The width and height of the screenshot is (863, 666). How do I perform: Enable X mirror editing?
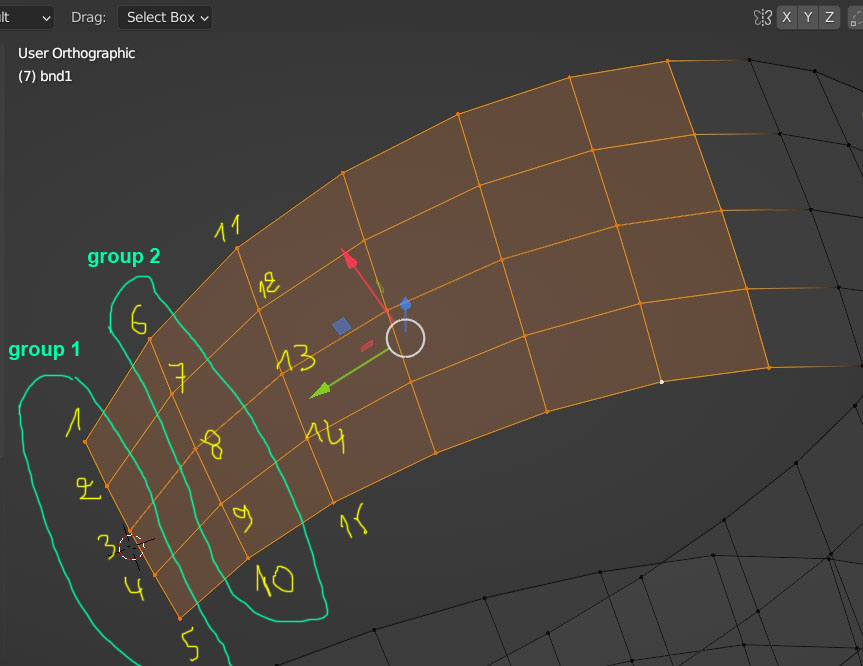(x=785, y=17)
